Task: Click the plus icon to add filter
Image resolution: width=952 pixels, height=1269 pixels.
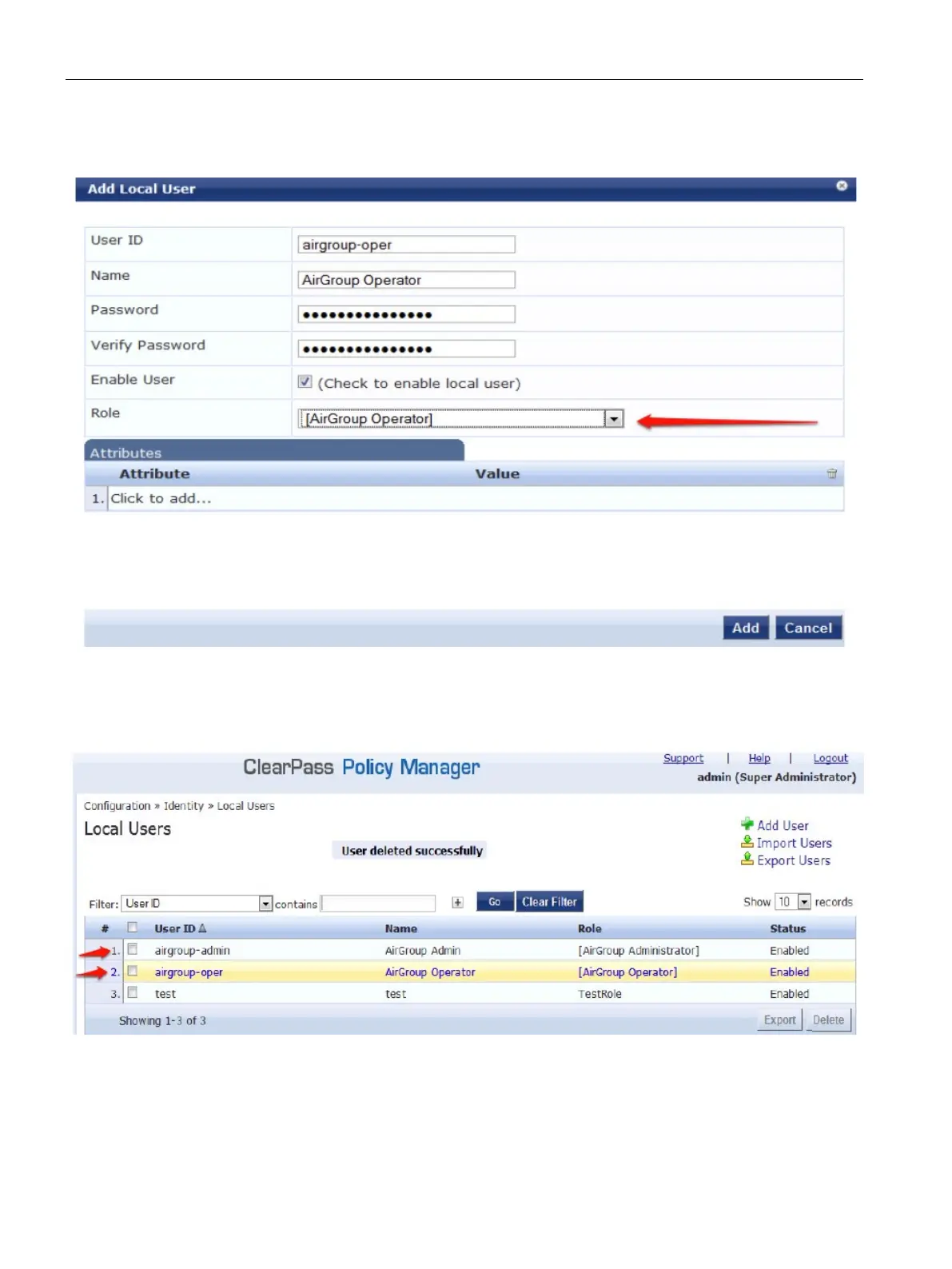Action: click(457, 903)
